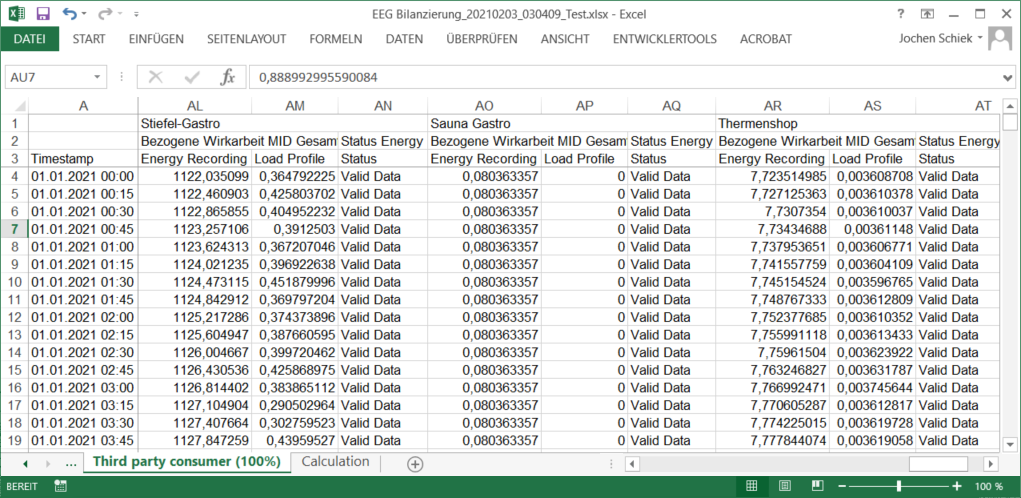
Task: Open the Undo history dropdown arrow
Action: point(84,14)
